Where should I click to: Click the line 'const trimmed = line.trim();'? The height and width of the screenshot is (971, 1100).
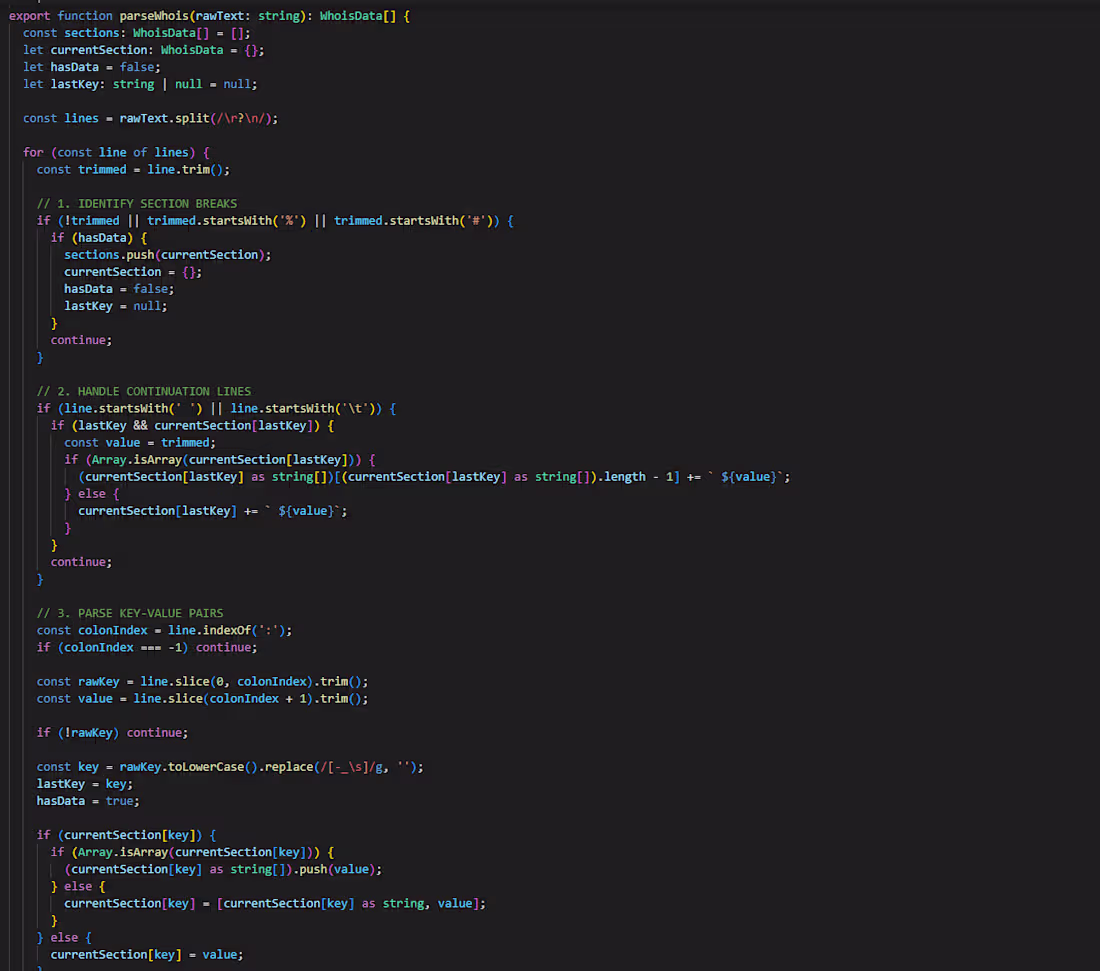pyautogui.click(x=133, y=169)
